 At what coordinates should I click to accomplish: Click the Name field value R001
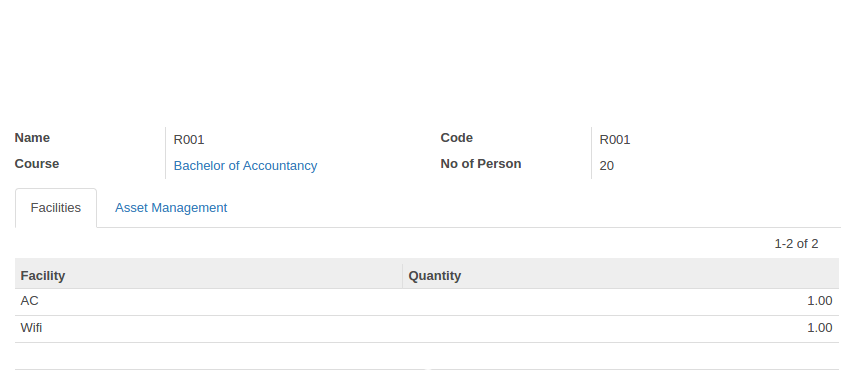point(189,139)
